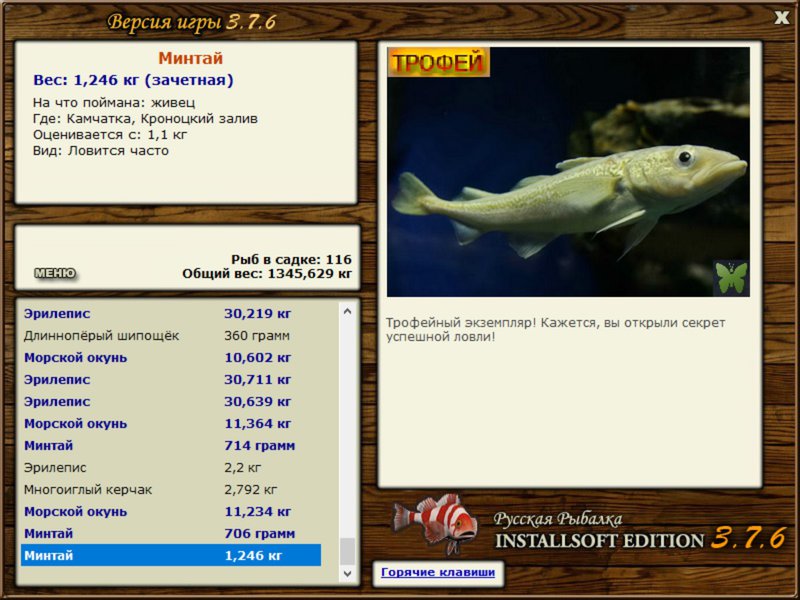Click the Минтай trophy fish photo
The image size is (800, 600).
pyautogui.click(x=568, y=172)
